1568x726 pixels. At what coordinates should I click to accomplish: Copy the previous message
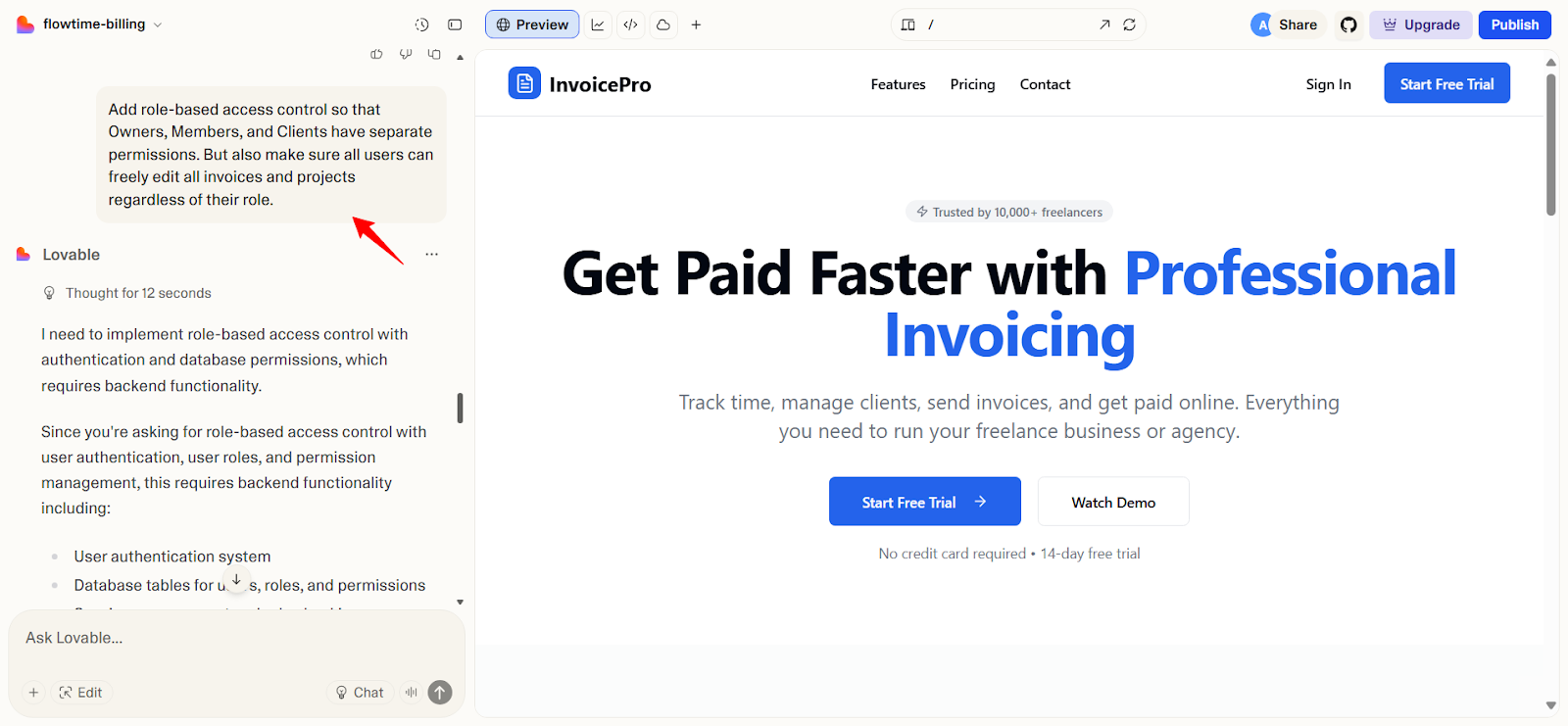coord(434,55)
